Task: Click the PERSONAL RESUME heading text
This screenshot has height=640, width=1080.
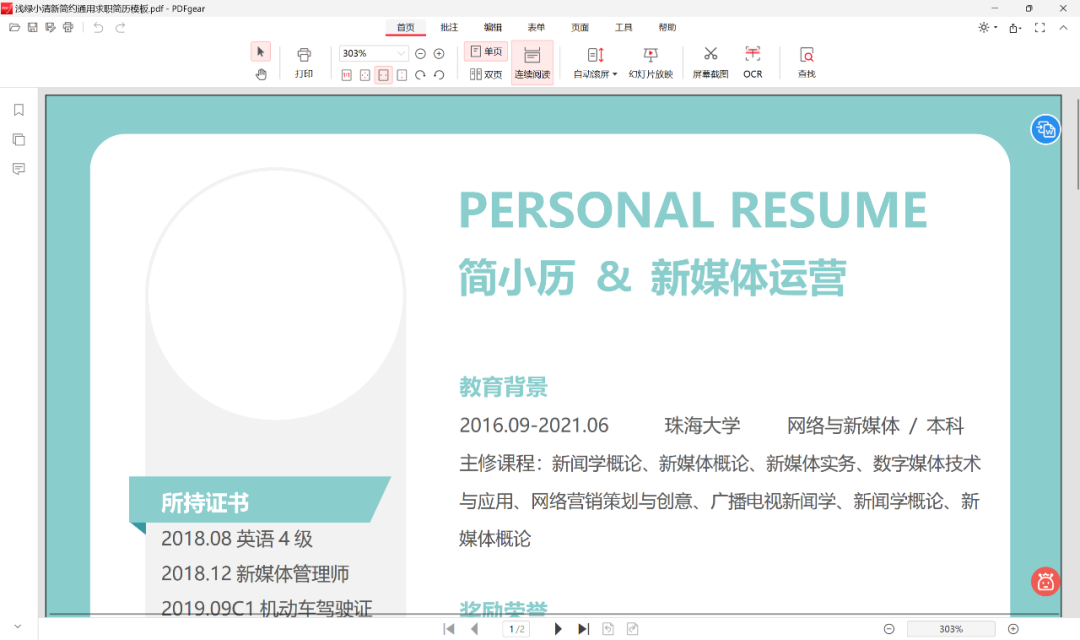Action: (693, 209)
